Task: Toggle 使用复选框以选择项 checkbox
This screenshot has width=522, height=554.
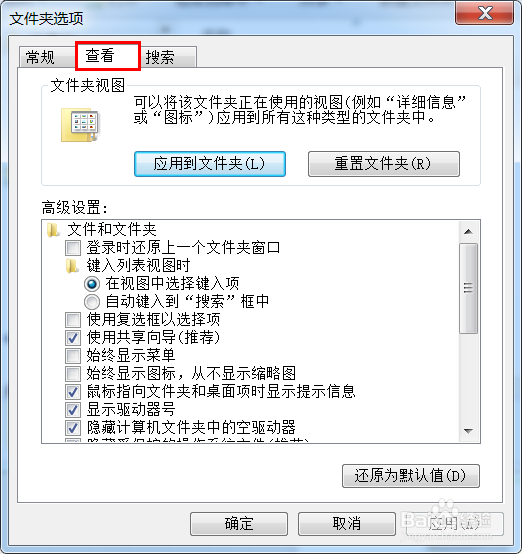Action: (73, 320)
